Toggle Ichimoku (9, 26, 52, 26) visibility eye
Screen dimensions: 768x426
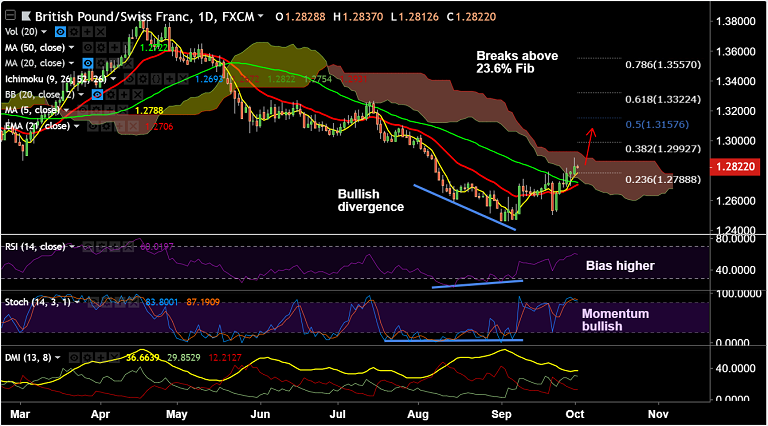point(129,79)
